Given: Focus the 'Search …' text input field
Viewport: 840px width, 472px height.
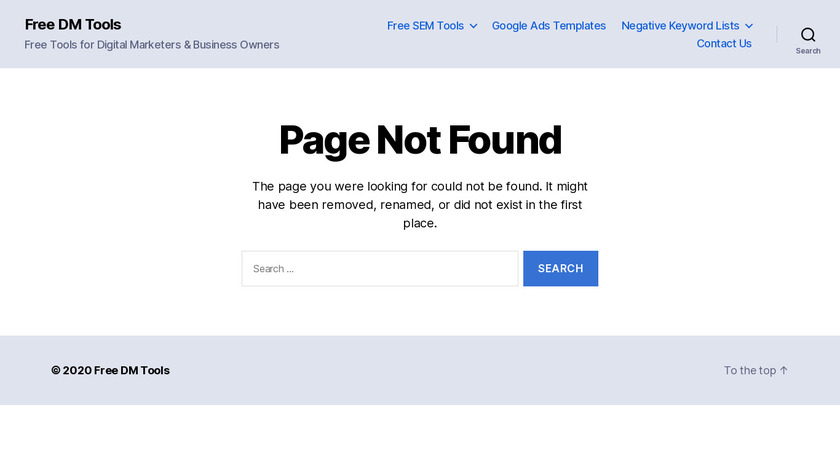Looking at the screenshot, I should click(380, 268).
